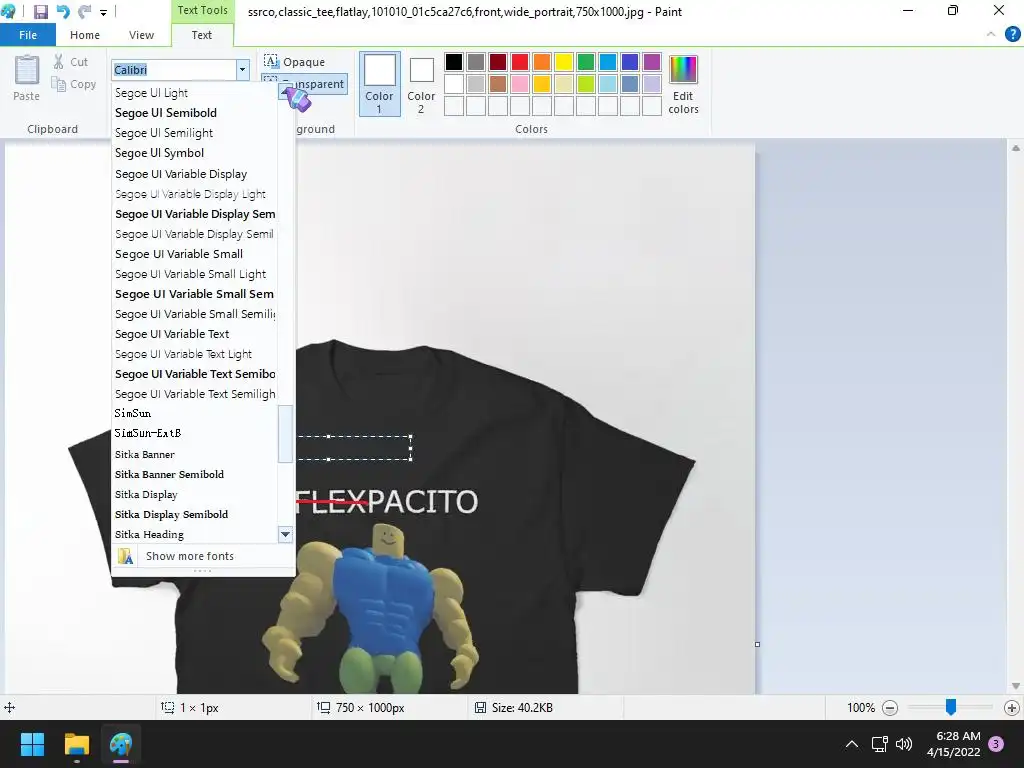Click the Text Tools contextual tab
The height and width of the screenshot is (768, 1024).
click(202, 10)
